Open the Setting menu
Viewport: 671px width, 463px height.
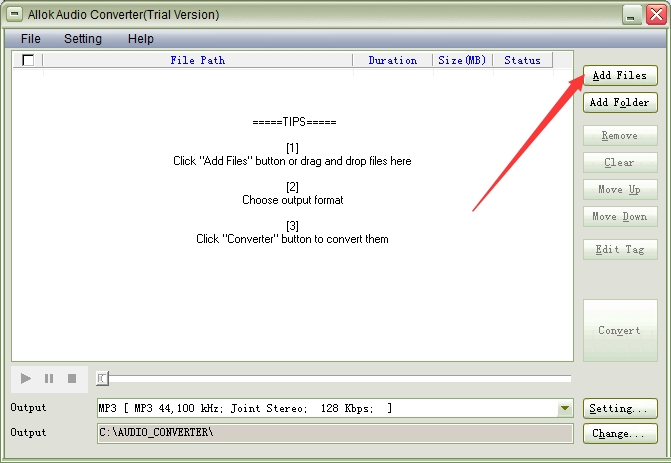83,39
